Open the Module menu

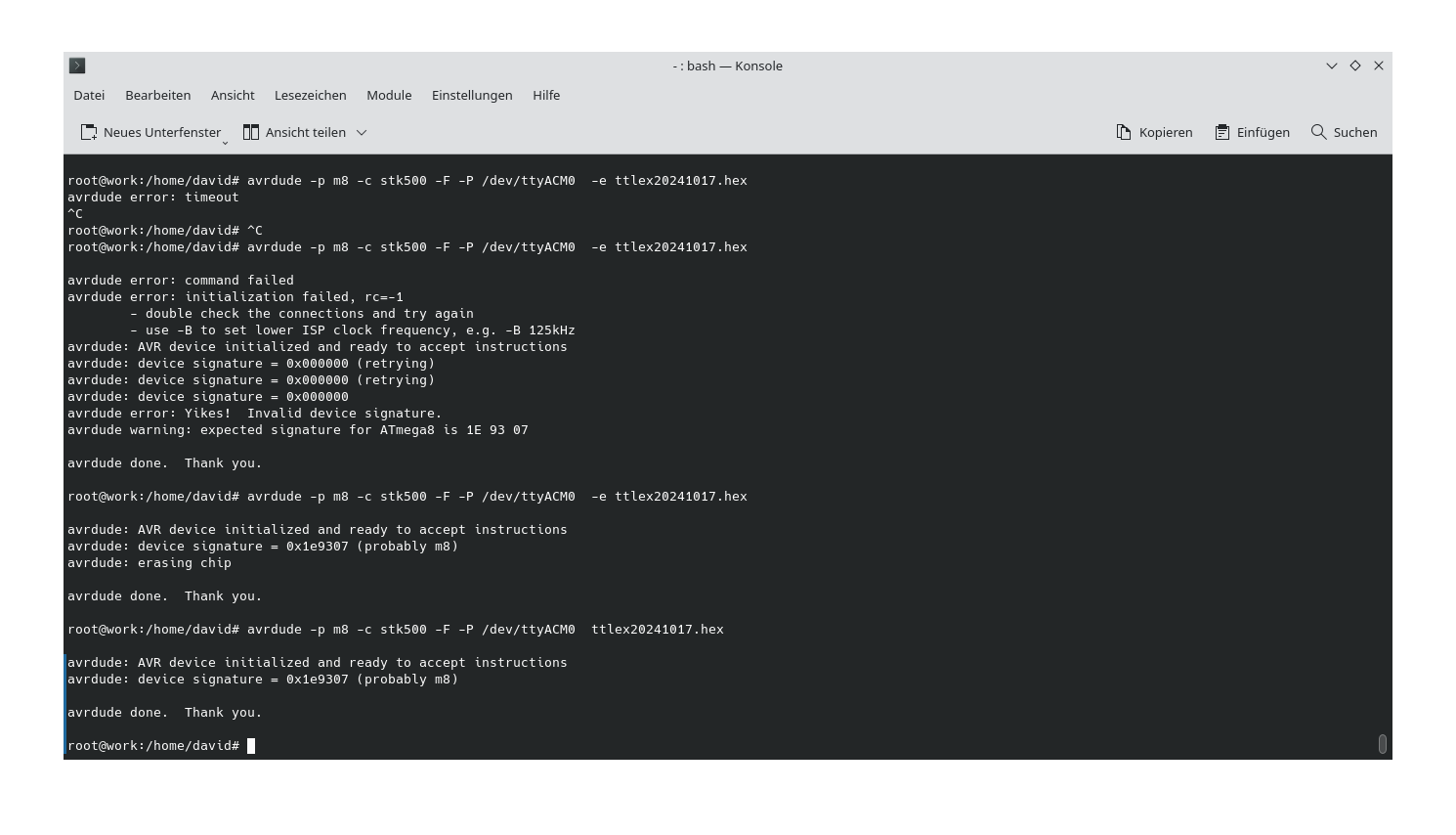(x=389, y=95)
